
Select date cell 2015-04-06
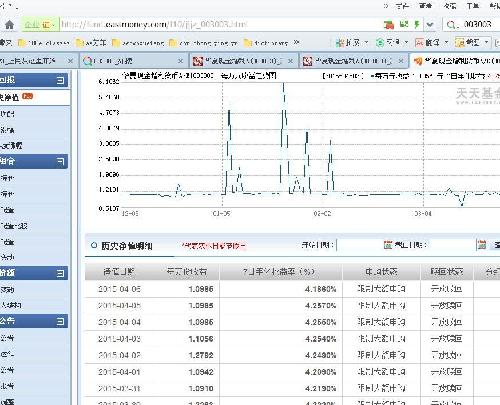tap(119, 289)
